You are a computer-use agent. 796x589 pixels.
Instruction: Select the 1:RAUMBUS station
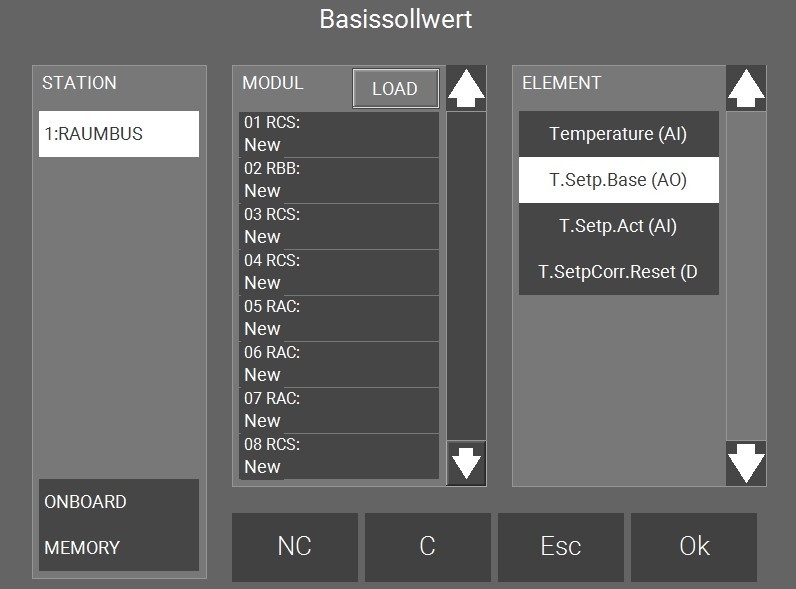point(119,134)
